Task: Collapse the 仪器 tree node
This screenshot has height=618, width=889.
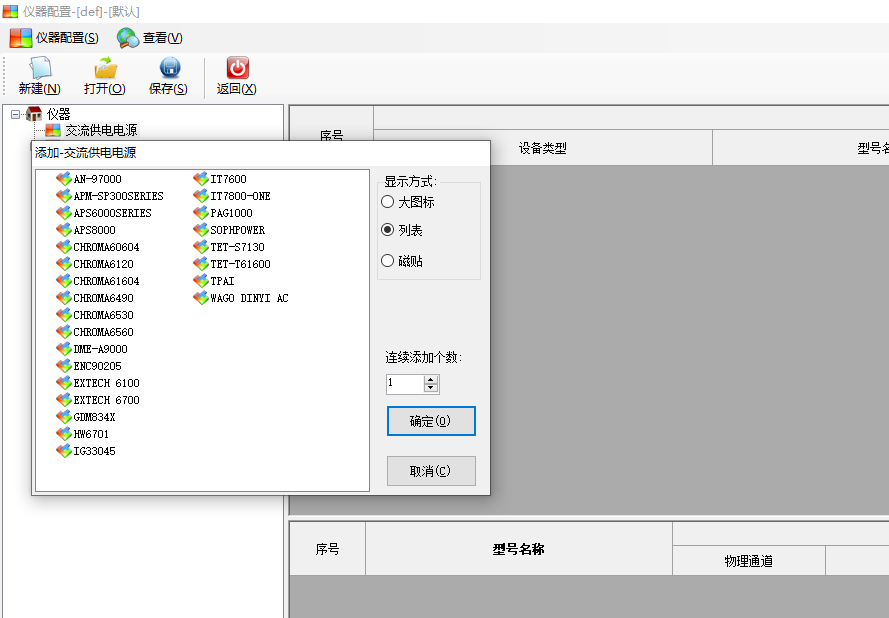Action: 15,114
